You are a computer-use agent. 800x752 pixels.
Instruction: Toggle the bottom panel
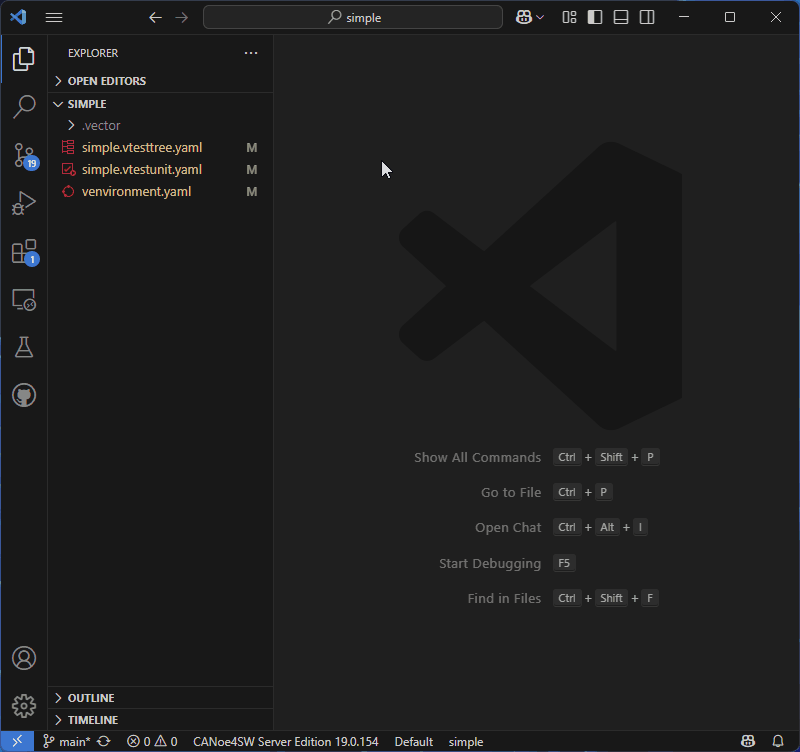coord(620,17)
